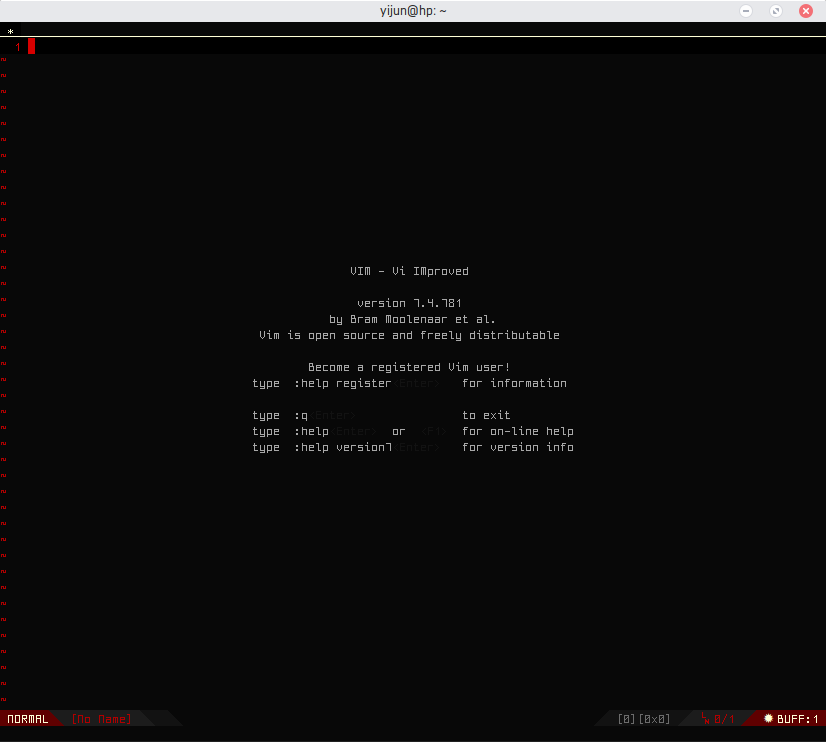Click 'Become a registered Vim user!' text
The height and width of the screenshot is (742, 826).
pyautogui.click(x=409, y=367)
